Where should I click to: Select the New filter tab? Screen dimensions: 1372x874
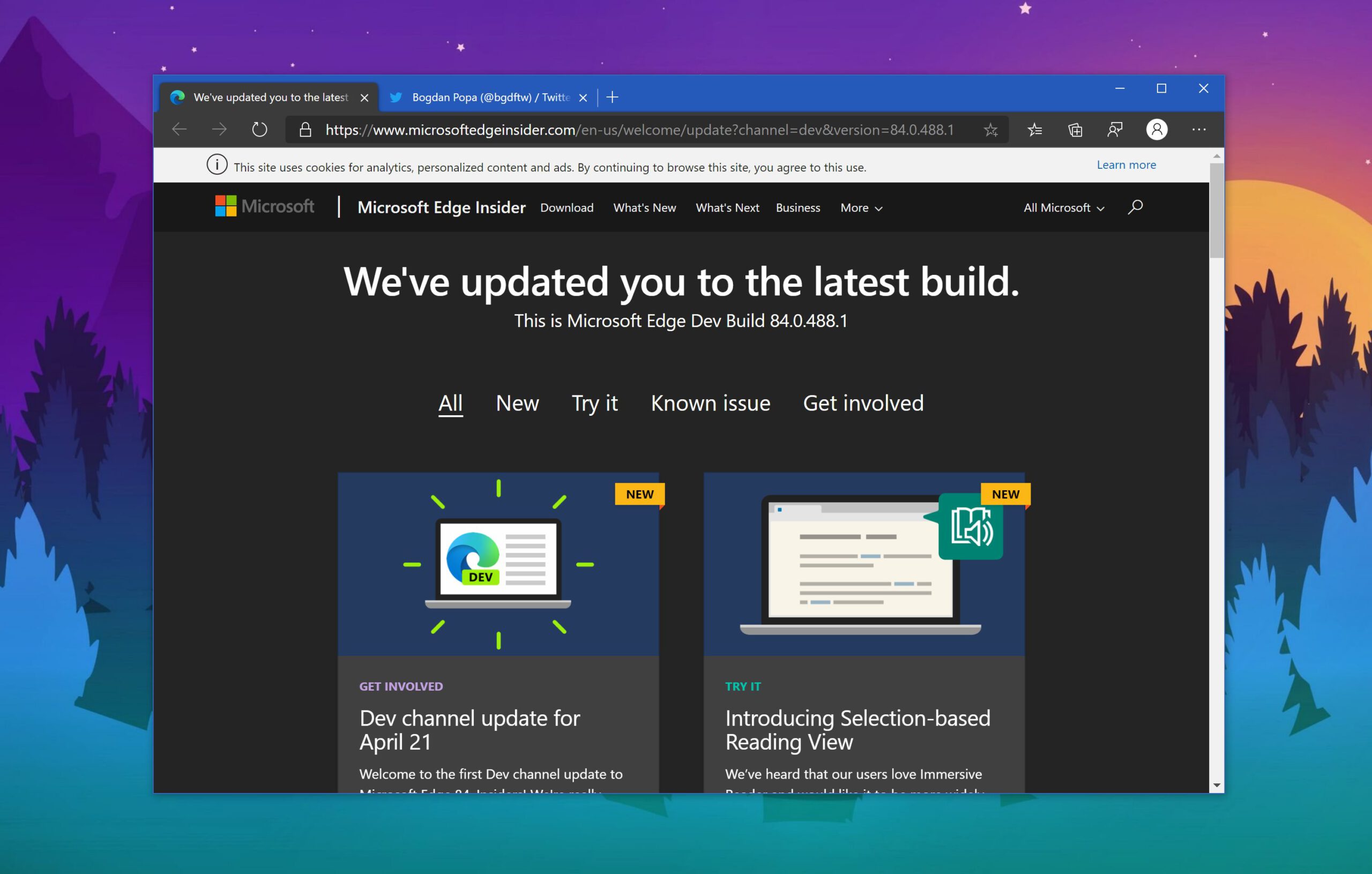coord(517,404)
